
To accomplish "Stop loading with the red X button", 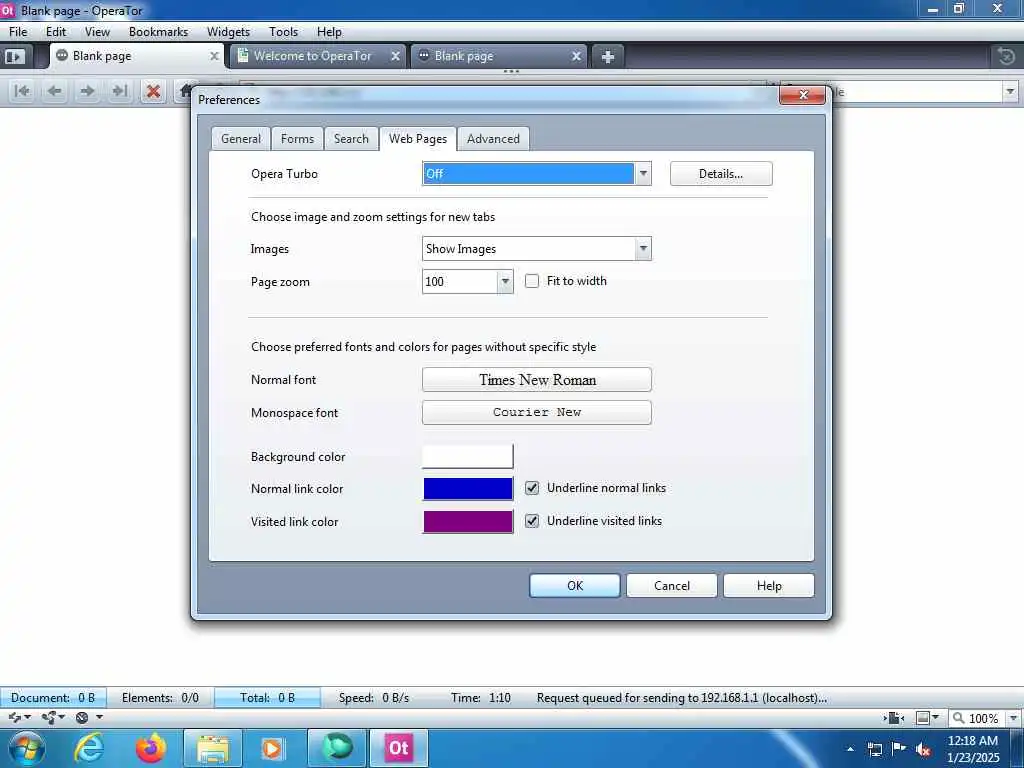I will click(x=153, y=91).
